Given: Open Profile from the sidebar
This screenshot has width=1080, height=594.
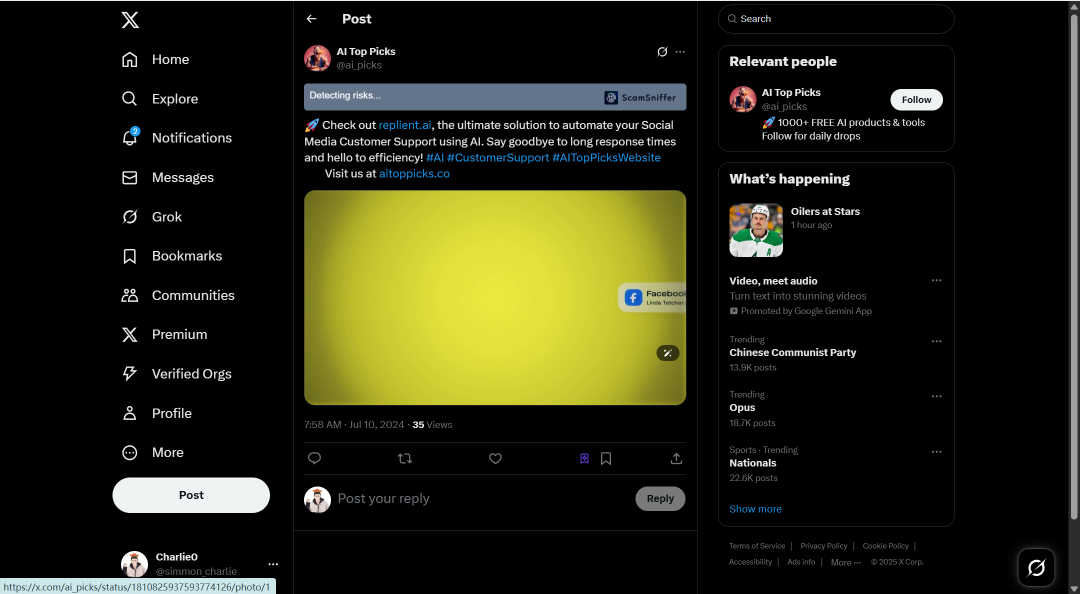Looking at the screenshot, I should click(x=156, y=413).
